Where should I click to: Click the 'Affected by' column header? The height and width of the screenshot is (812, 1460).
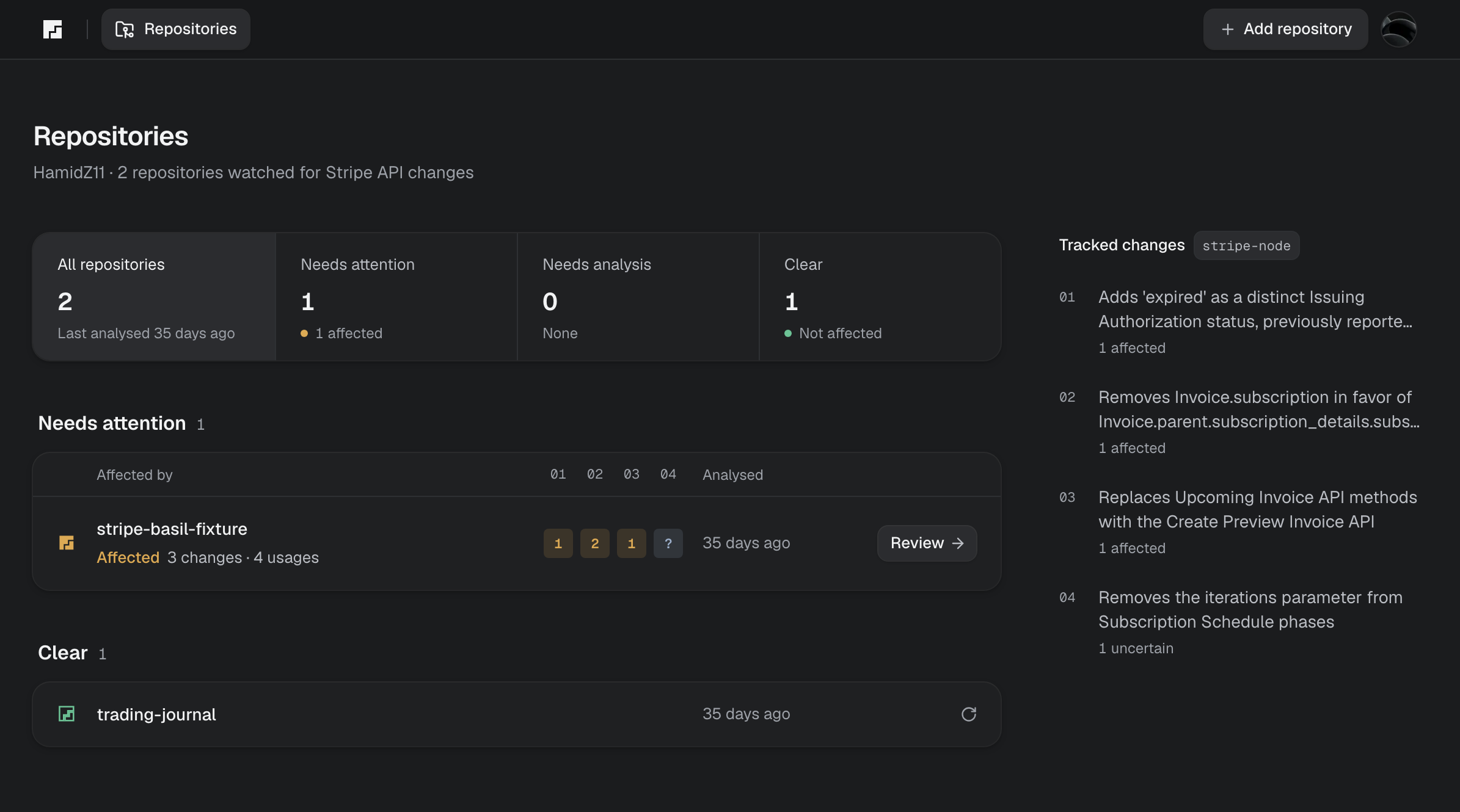134,475
